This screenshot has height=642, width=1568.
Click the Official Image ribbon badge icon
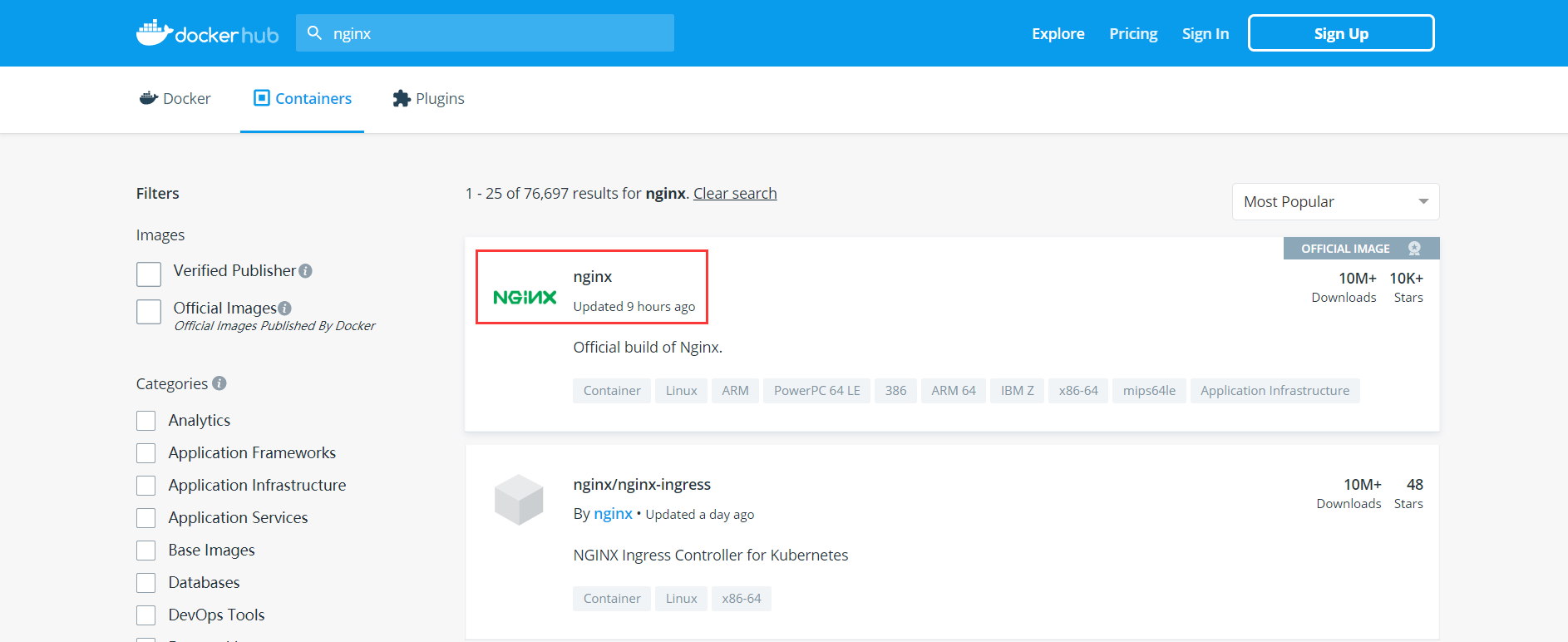[x=1414, y=249]
